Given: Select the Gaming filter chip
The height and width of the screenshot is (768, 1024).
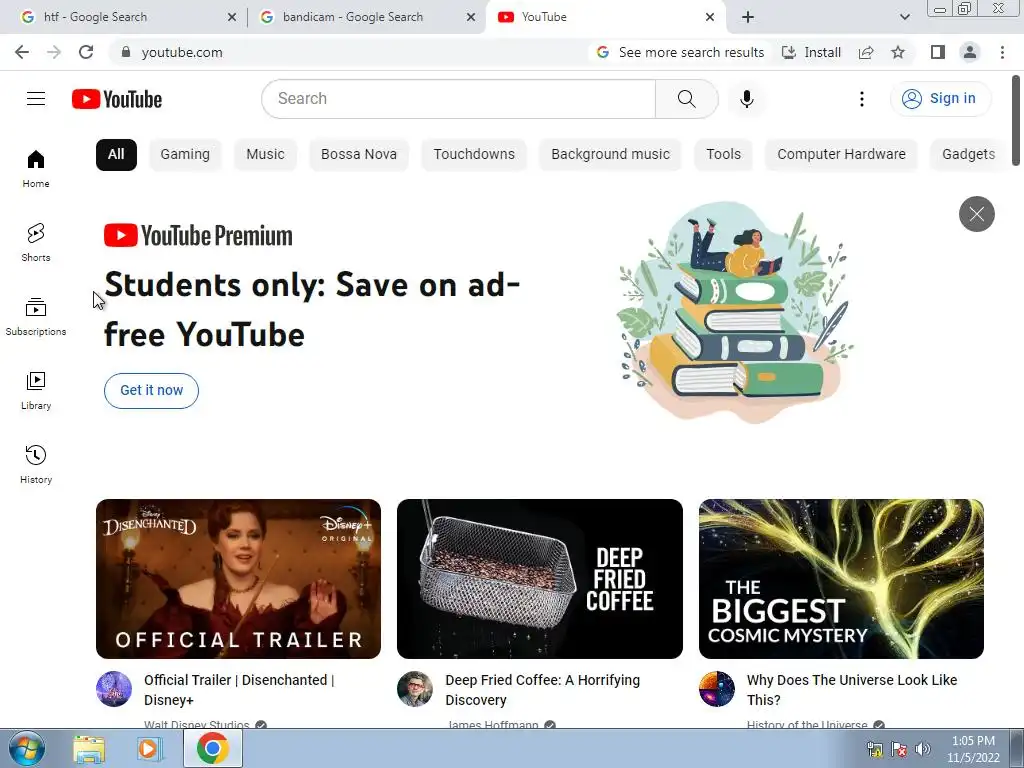Looking at the screenshot, I should [x=185, y=155].
